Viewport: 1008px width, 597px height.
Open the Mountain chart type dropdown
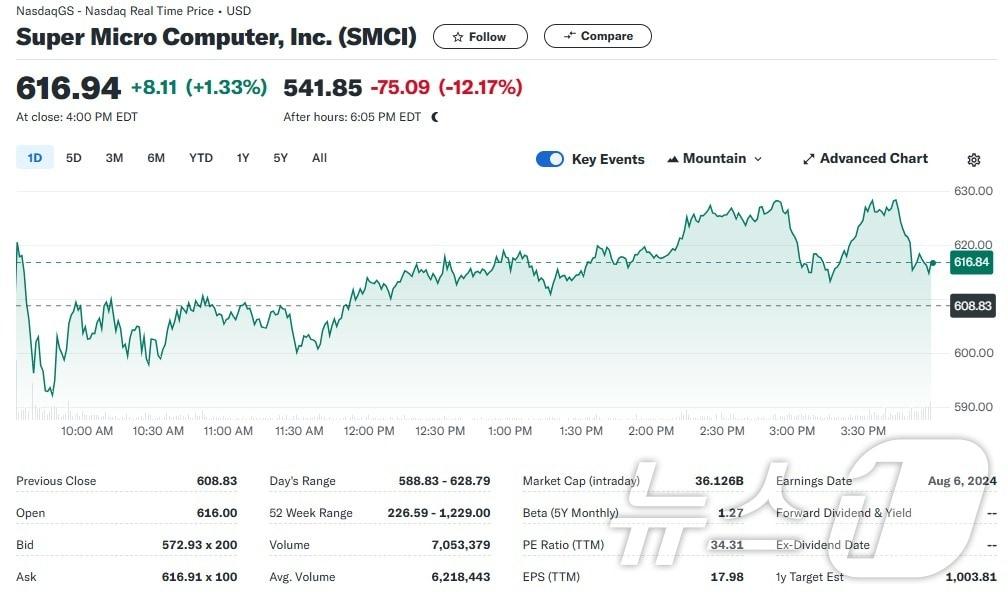(x=714, y=159)
